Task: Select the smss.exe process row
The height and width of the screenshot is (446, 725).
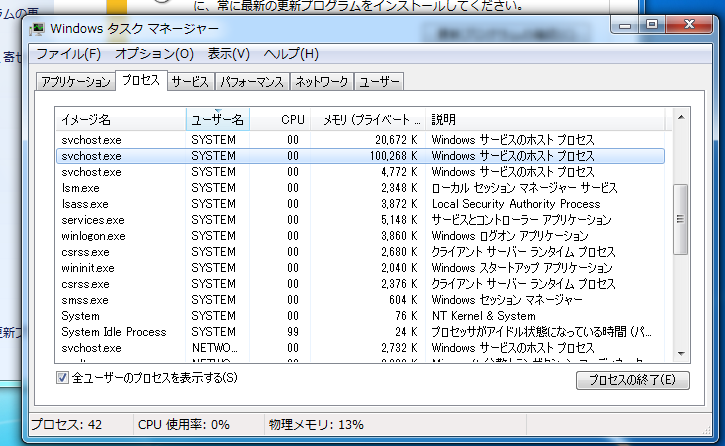Action: click(x=360, y=300)
